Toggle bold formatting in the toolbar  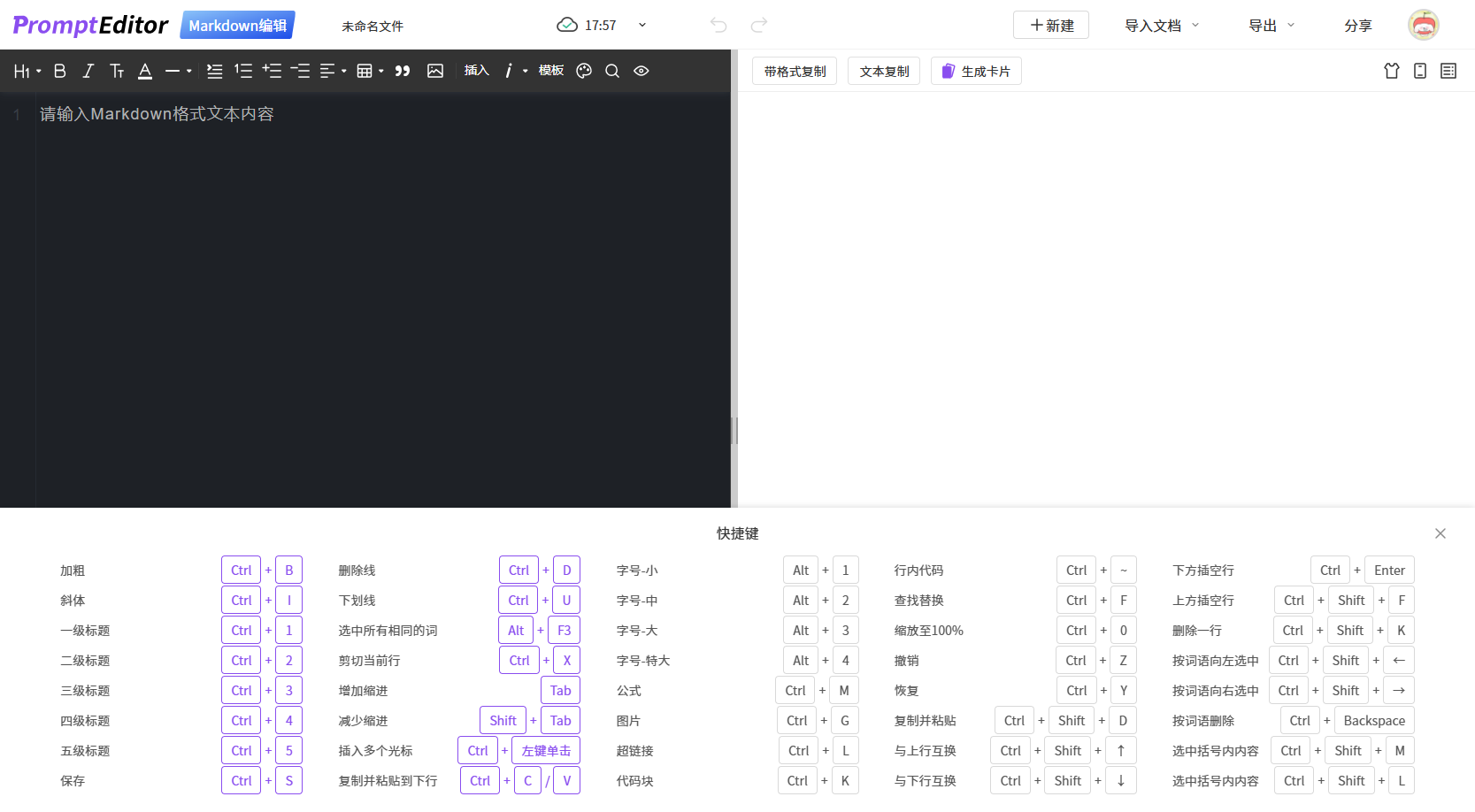tap(59, 71)
